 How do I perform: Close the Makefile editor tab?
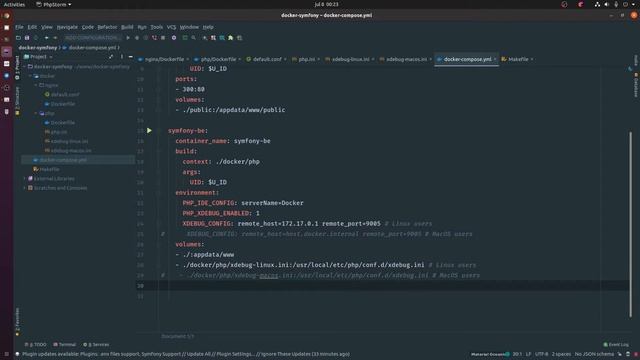(532, 59)
